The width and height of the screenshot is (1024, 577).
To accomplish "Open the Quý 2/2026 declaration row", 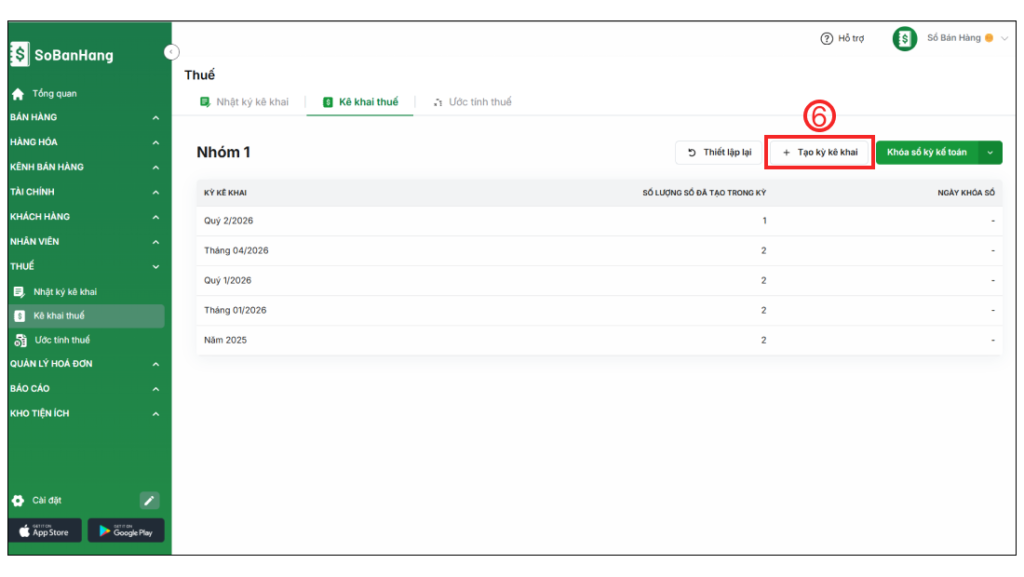I will tap(228, 221).
